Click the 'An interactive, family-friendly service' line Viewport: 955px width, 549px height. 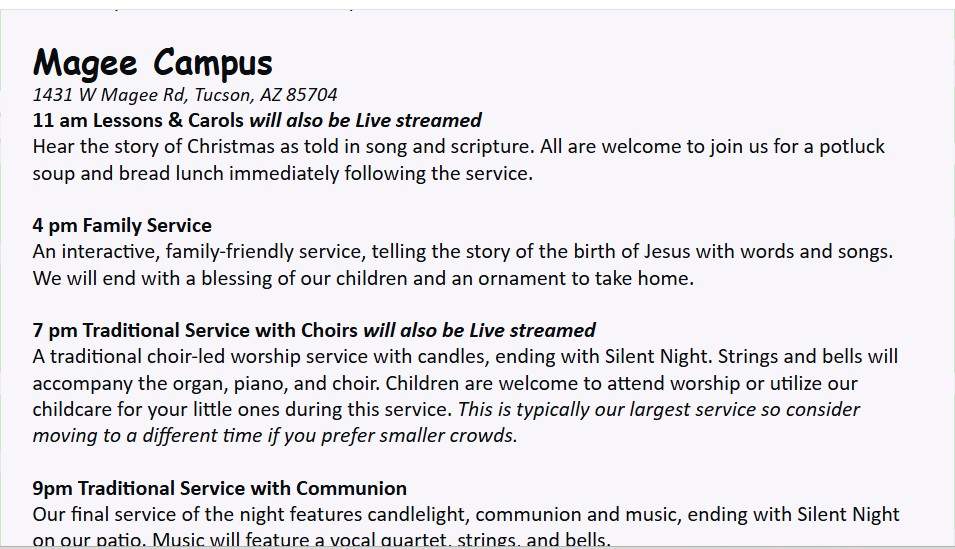click(x=463, y=252)
